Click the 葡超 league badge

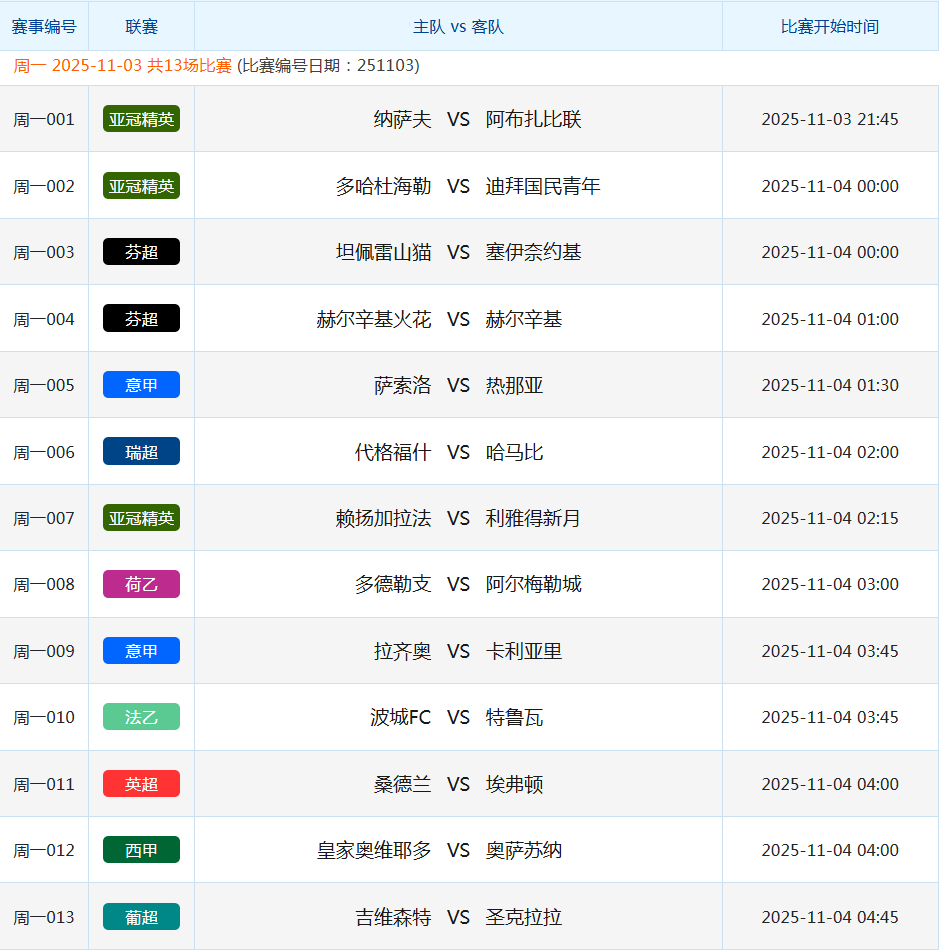coord(141,917)
